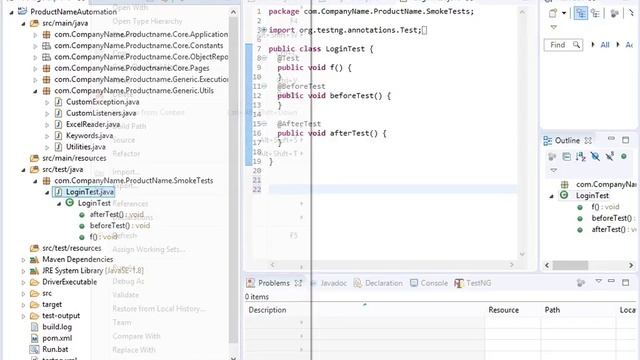Select Utilities.java in Package Explorer
Image resolution: width=640 pixels, height=360 pixels.
coord(86,147)
